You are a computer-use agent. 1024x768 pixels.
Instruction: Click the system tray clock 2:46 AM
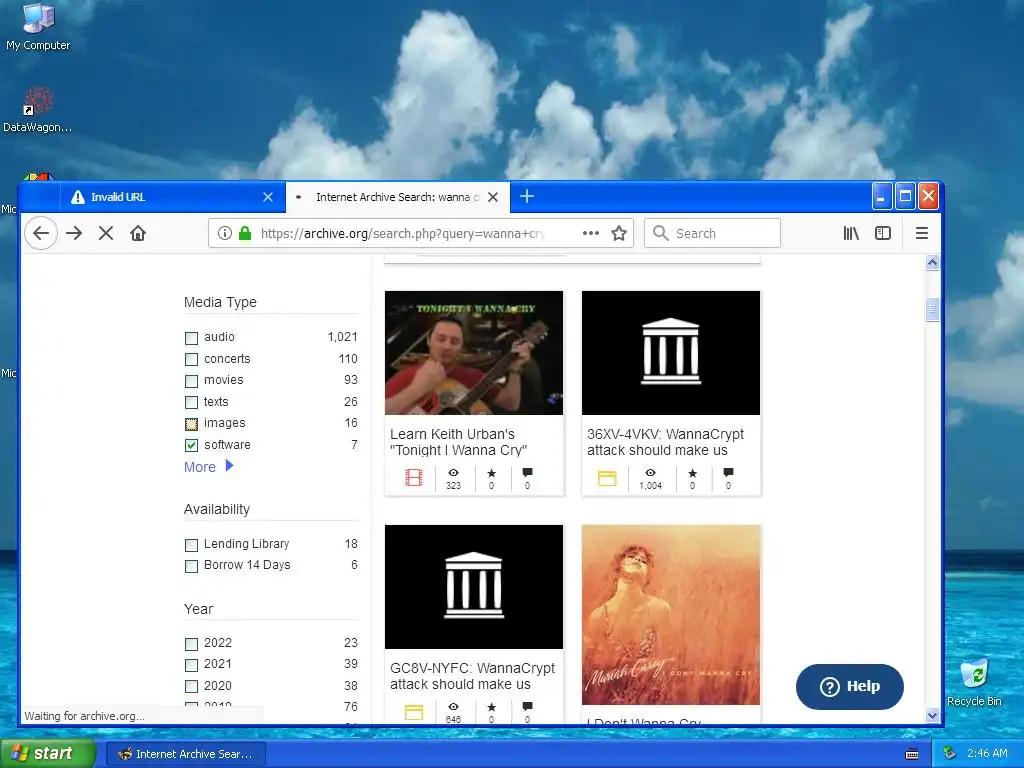click(x=987, y=754)
